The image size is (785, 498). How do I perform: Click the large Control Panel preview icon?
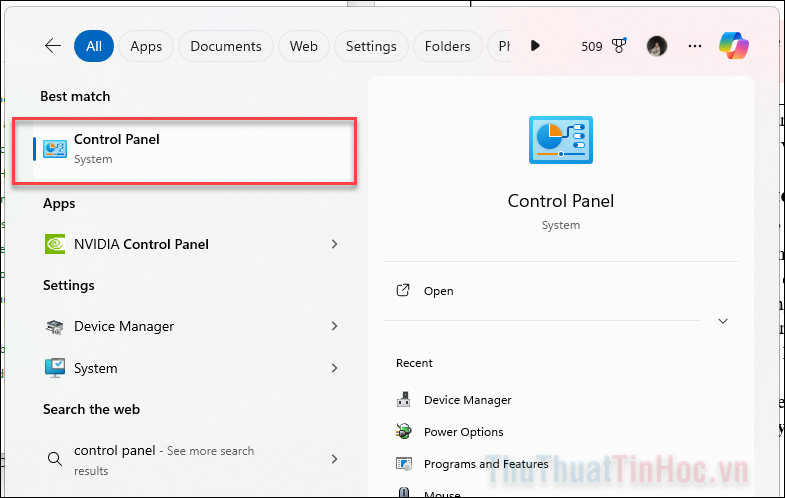click(x=561, y=140)
